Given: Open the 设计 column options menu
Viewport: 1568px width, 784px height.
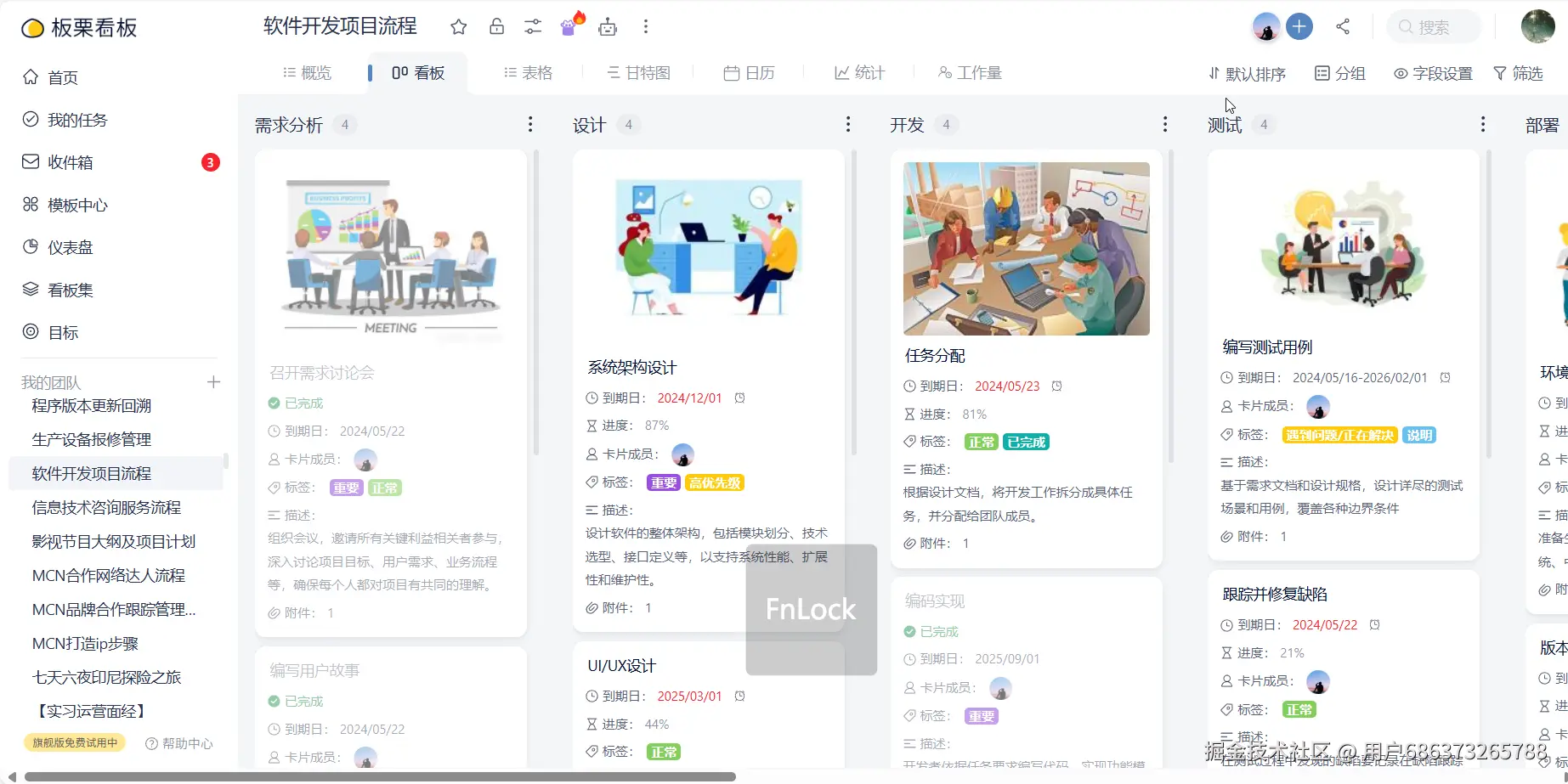Looking at the screenshot, I should coord(848,125).
